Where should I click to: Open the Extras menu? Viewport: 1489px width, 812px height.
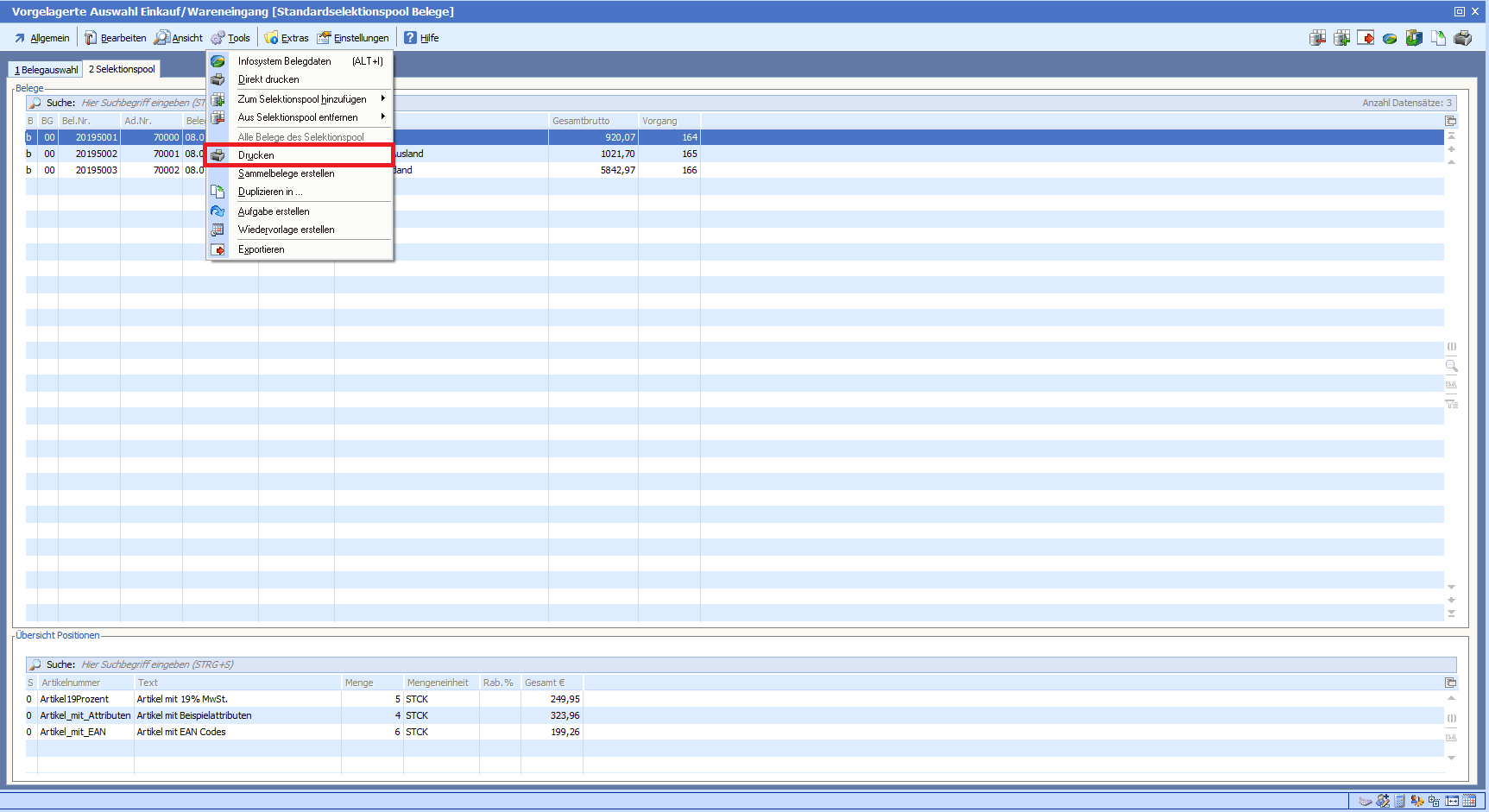287,38
